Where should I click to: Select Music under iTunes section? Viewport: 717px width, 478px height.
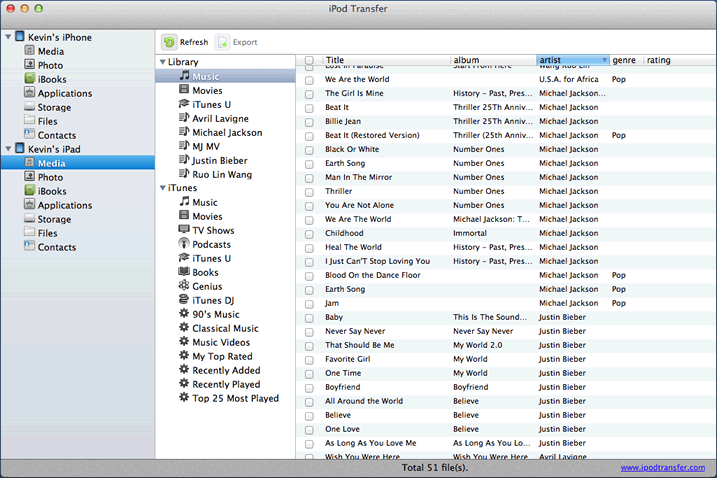(x=205, y=202)
